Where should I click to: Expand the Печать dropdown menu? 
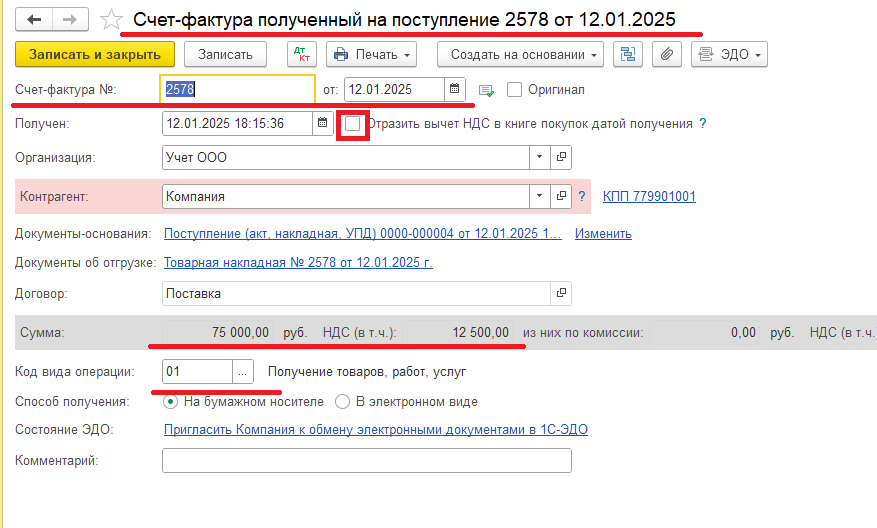tap(371, 54)
